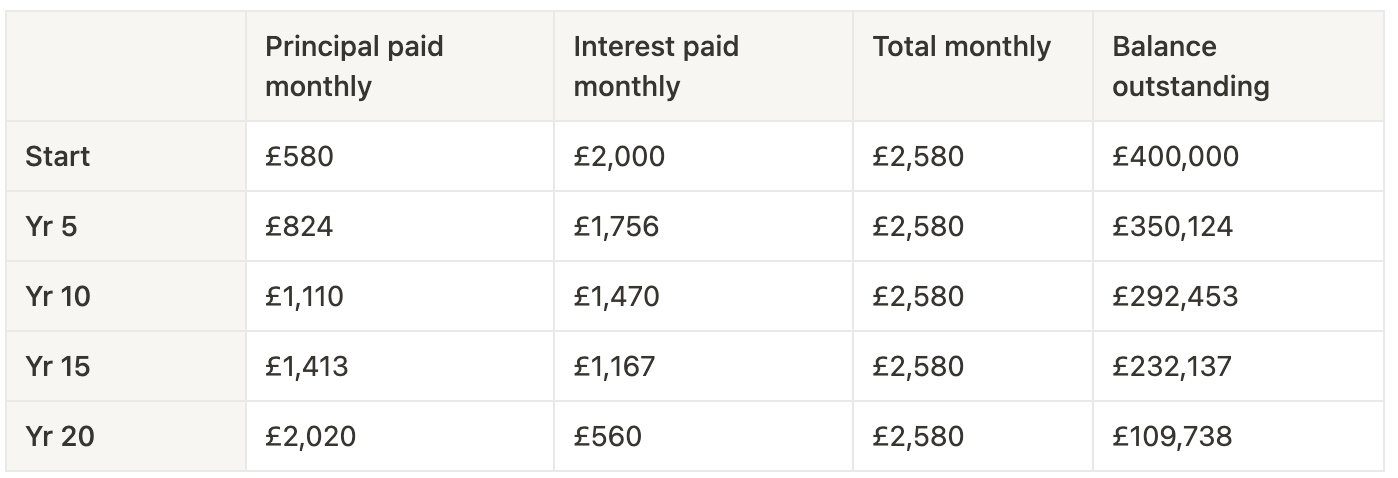Click the £2,000 interest cell
The width and height of the screenshot is (1398, 478).
(x=703, y=157)
